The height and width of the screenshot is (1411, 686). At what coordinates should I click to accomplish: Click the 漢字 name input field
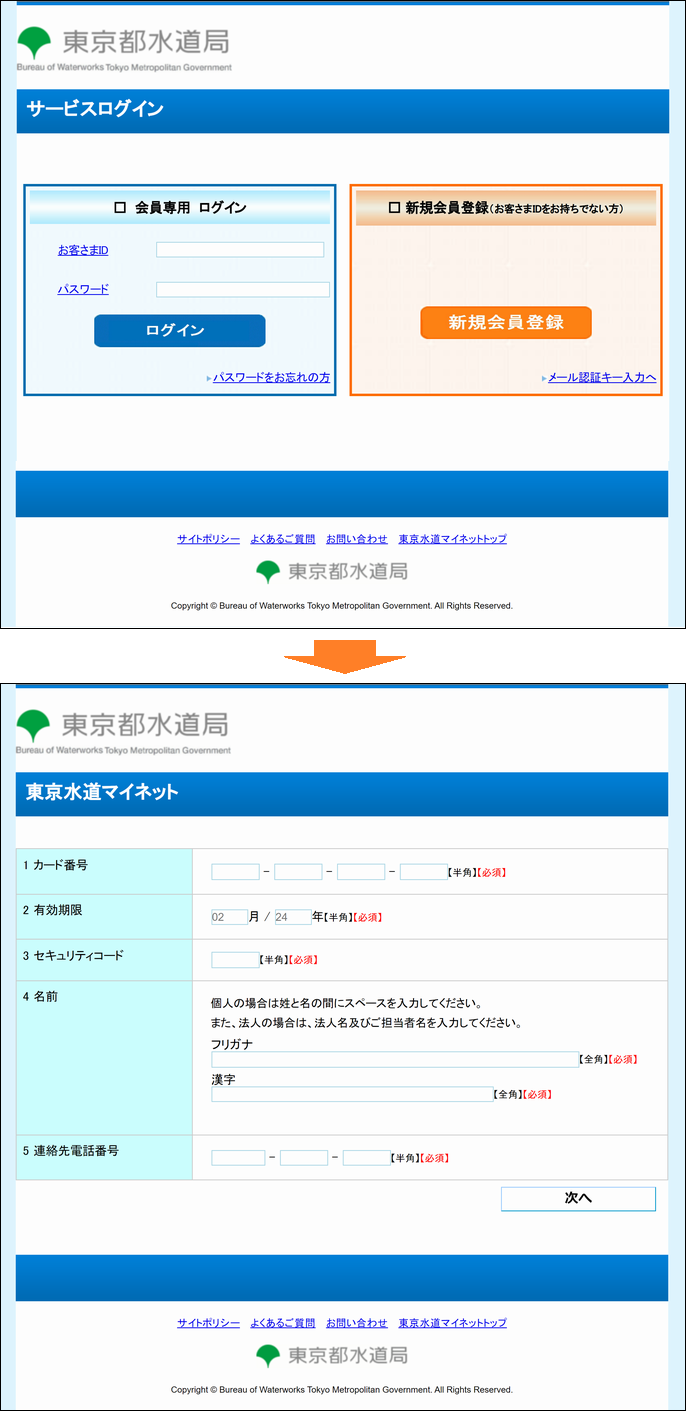point(352,1095)
